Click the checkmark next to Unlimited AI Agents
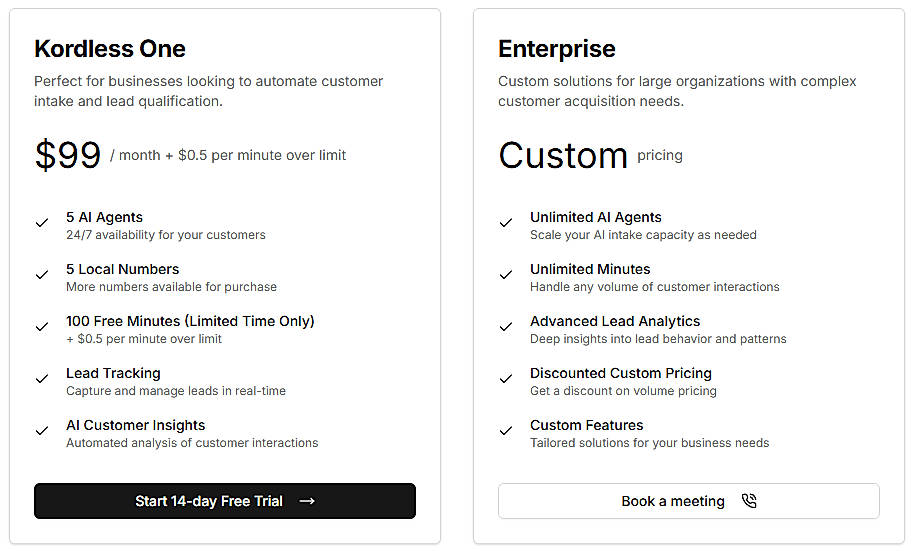This screenshot has height=553, width=912. pos(506,223)
